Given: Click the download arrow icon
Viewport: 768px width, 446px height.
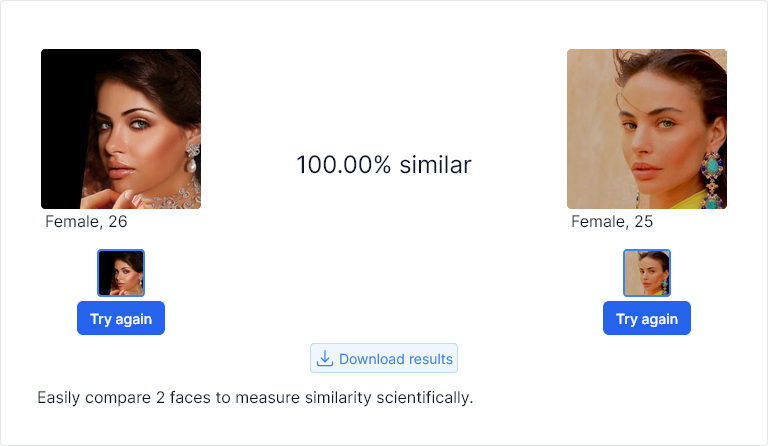Looking at the screenshot, I should click(324, 358).
